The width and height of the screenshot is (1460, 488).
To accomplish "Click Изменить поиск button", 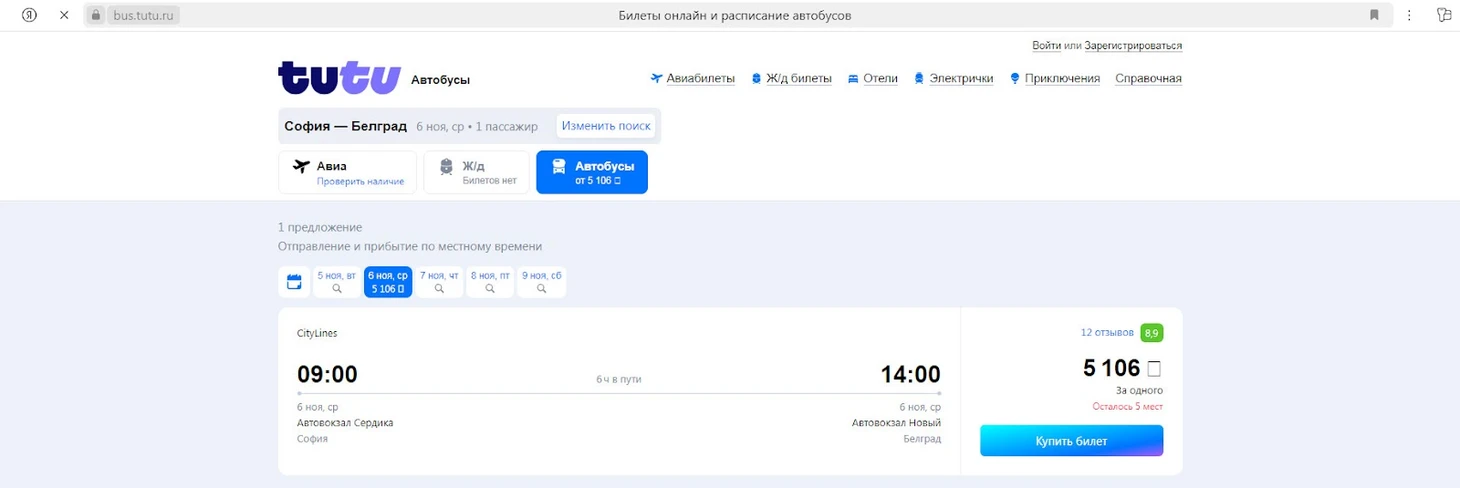I will (x=606, y=126).
